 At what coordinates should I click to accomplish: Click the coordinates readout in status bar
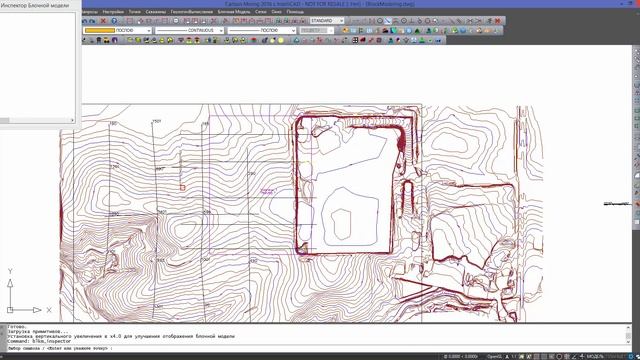tap(461, 357)
